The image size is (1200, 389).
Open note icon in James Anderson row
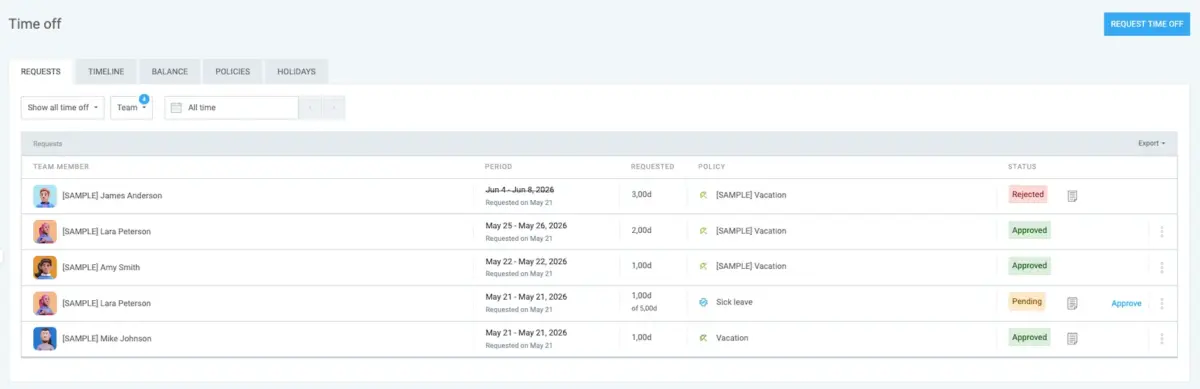pyautogui.click(x=1072, y=195)
